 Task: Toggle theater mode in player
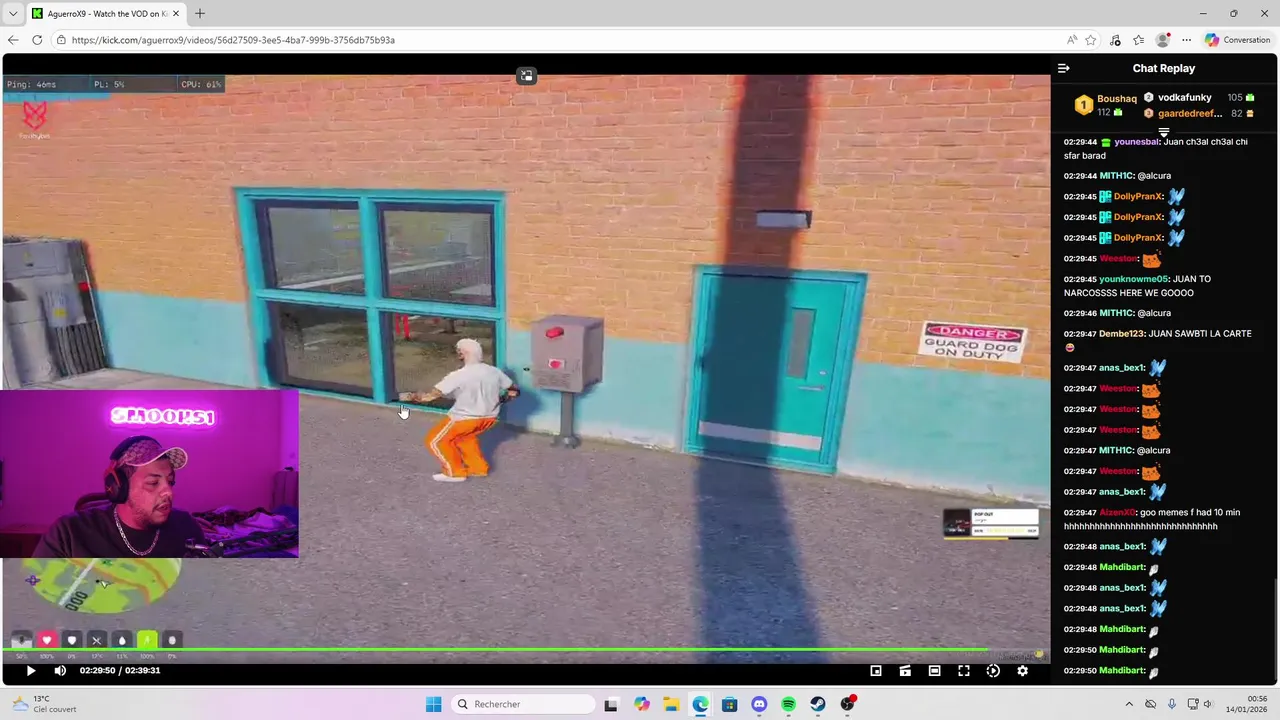(x=934, y=671)
